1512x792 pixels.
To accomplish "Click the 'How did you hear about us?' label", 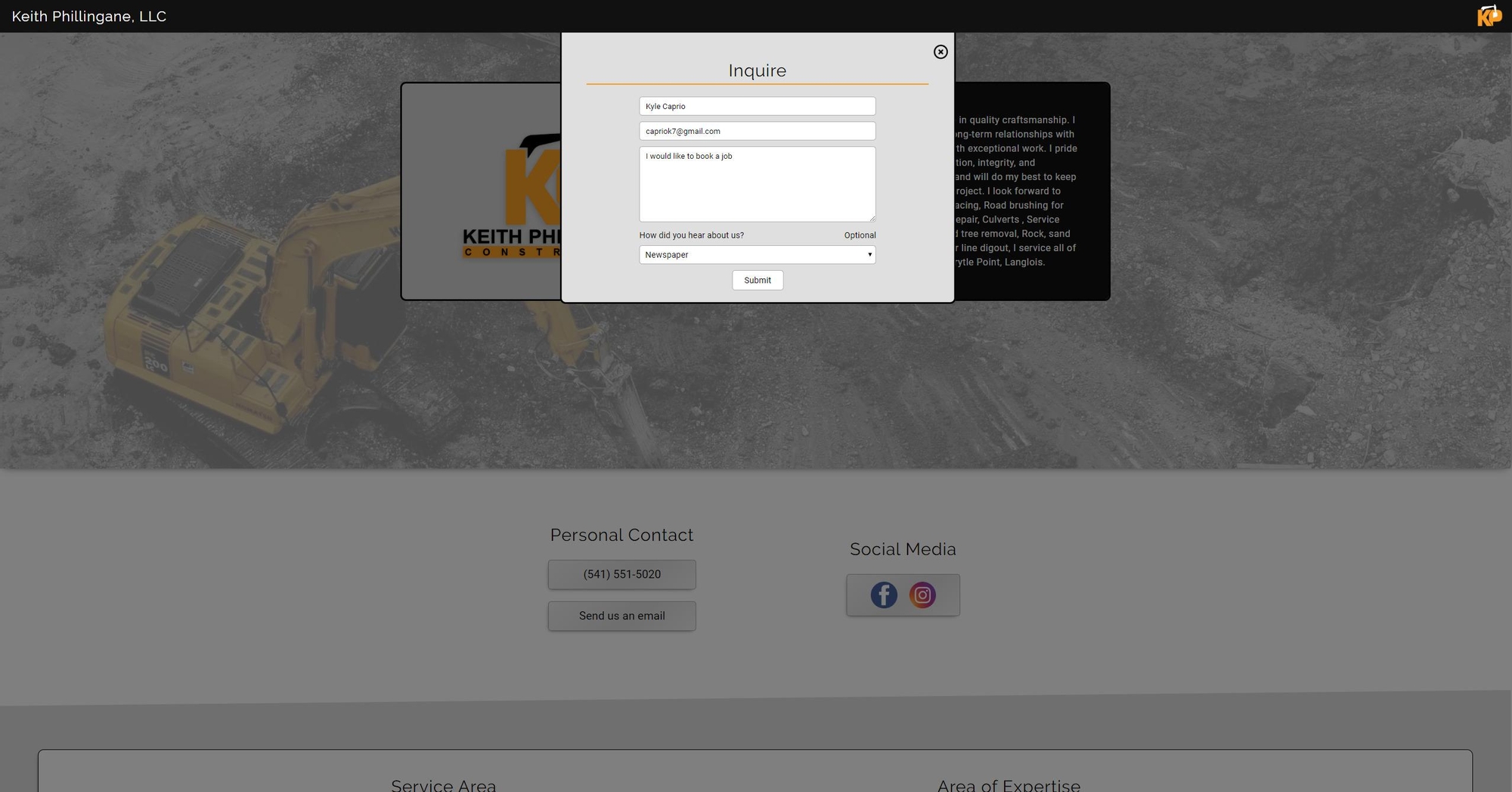I will point(691,235).
